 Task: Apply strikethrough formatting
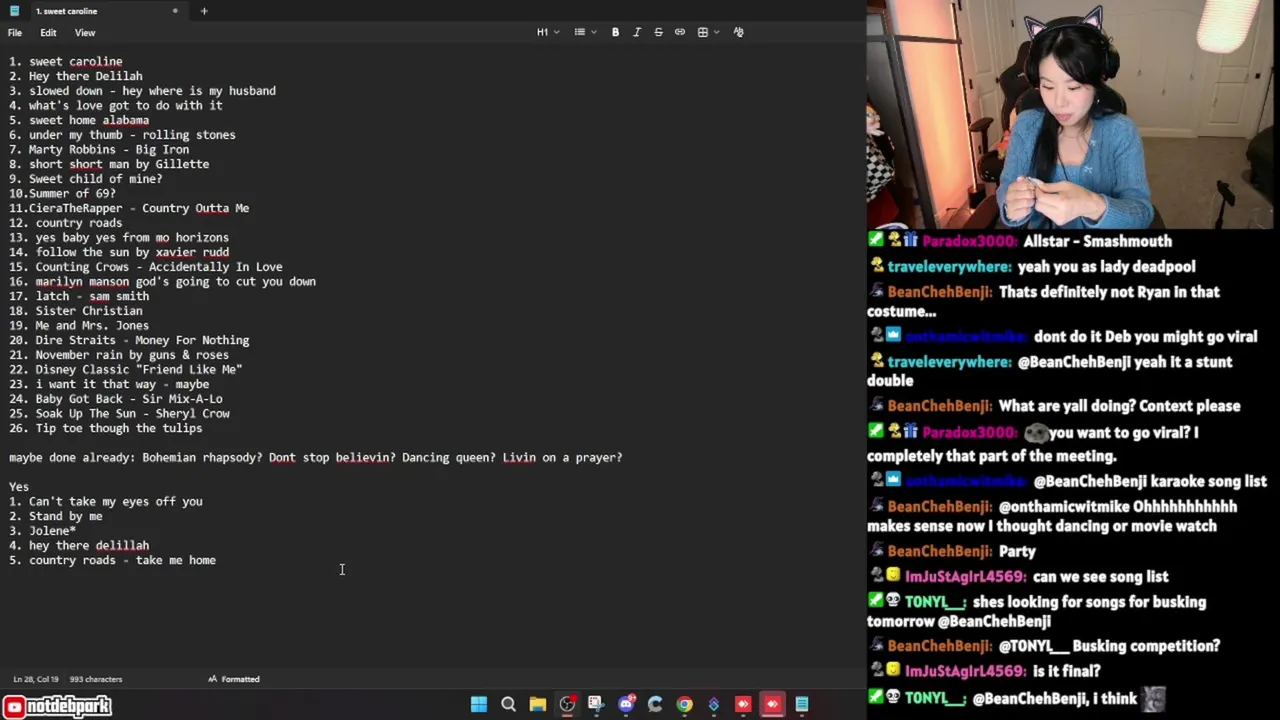click(658, 32)
